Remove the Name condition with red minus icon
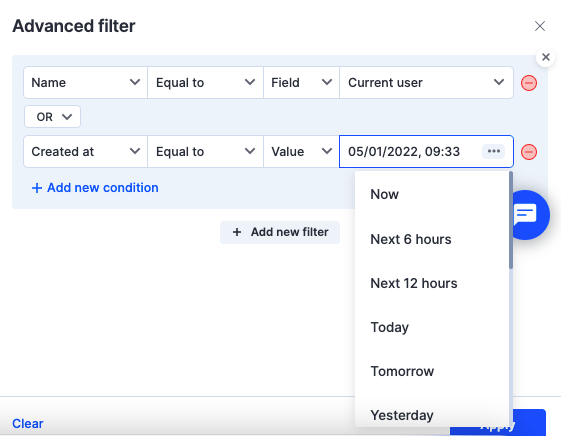Image resolution: width=561 pixels, height=436 pixels. click(x=528, y=83)
